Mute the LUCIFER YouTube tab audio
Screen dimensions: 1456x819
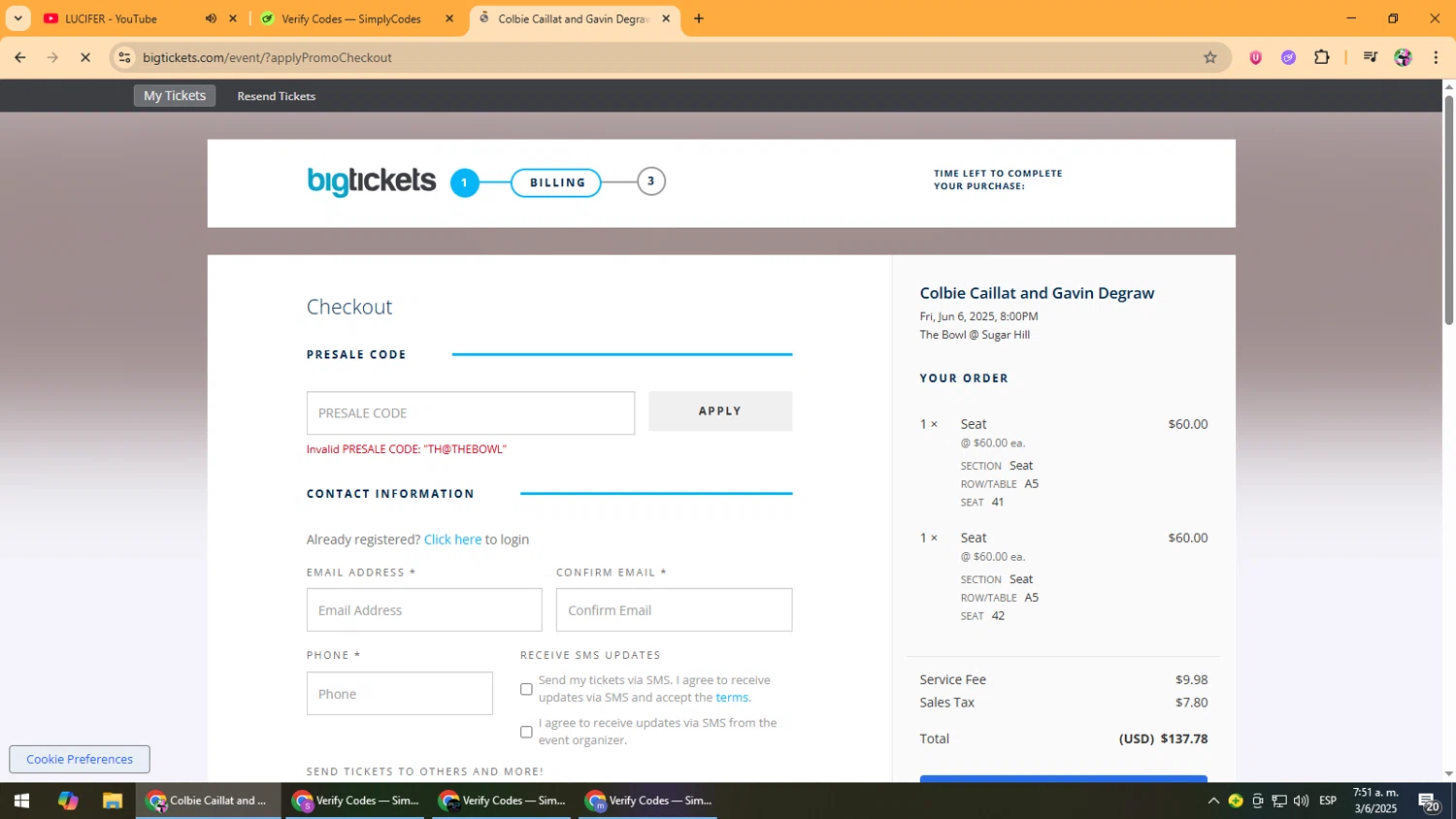tap(211, 18)
